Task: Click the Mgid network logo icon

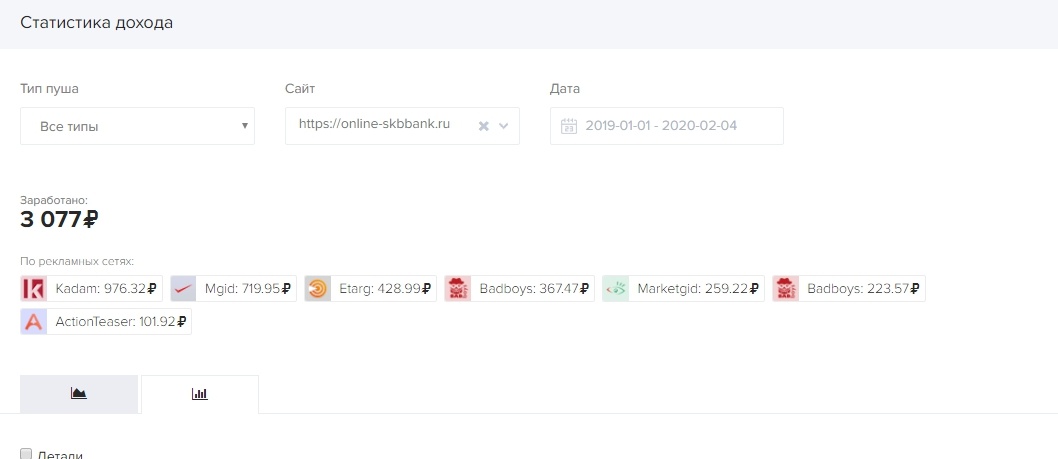Action: [183, 288]
